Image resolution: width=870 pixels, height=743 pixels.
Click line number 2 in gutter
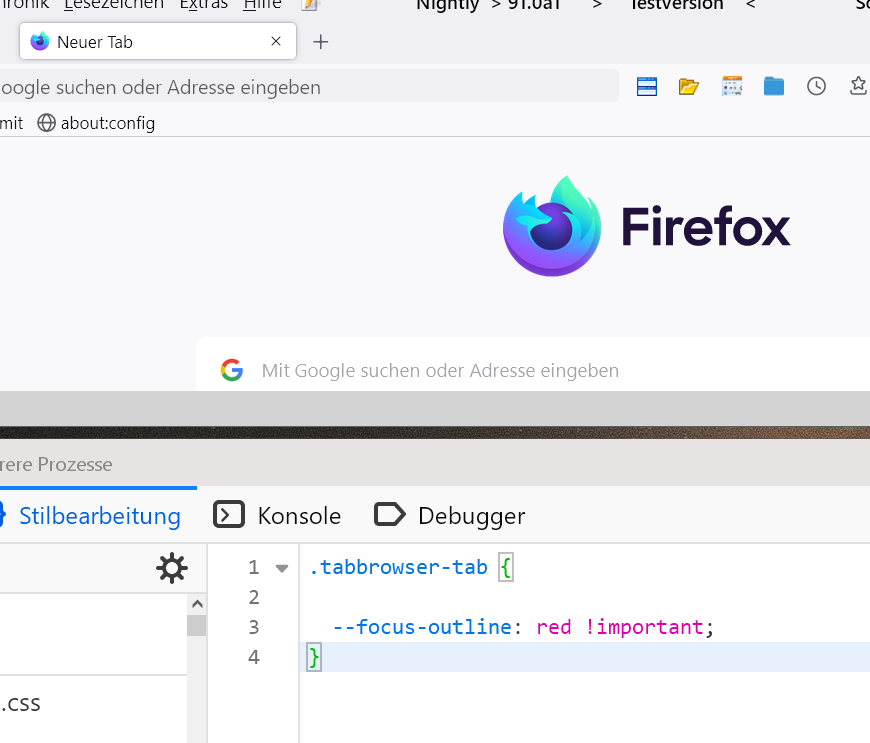254,597
